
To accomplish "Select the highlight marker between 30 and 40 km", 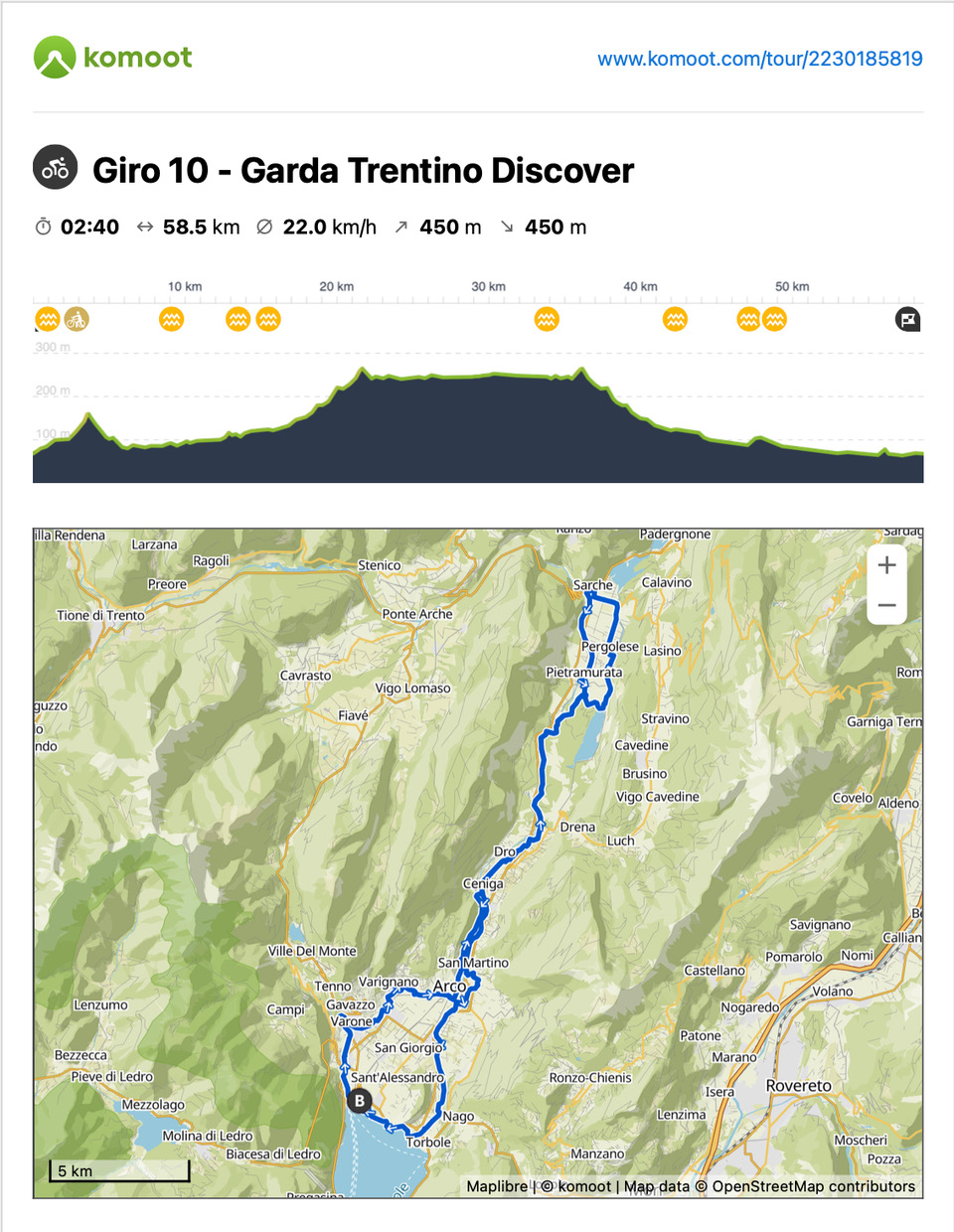I will [x=547, y=319].
